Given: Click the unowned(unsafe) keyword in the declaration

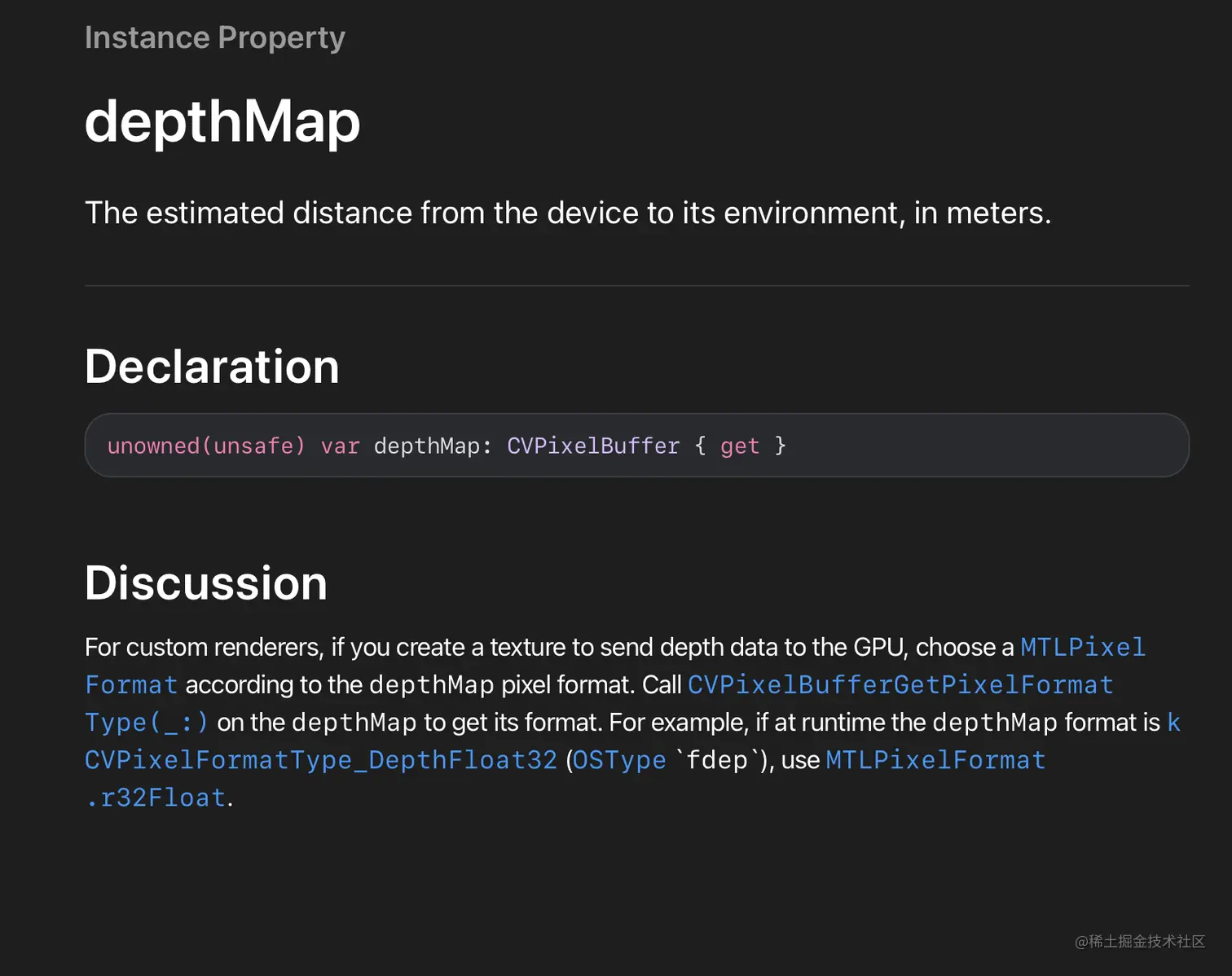Looking at the screenshot, I should (x=206, y=446).
